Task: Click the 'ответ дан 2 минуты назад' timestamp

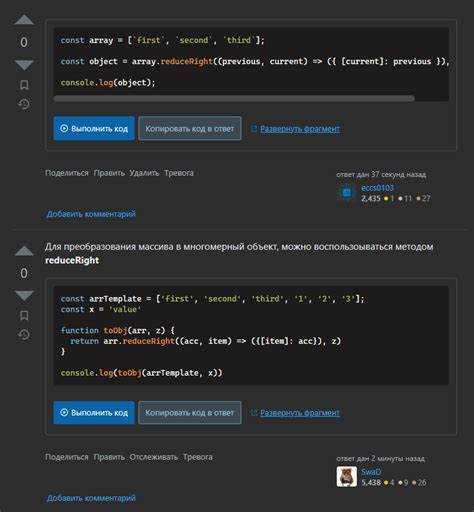Action: pyautogui.click(x=380, y=459)
